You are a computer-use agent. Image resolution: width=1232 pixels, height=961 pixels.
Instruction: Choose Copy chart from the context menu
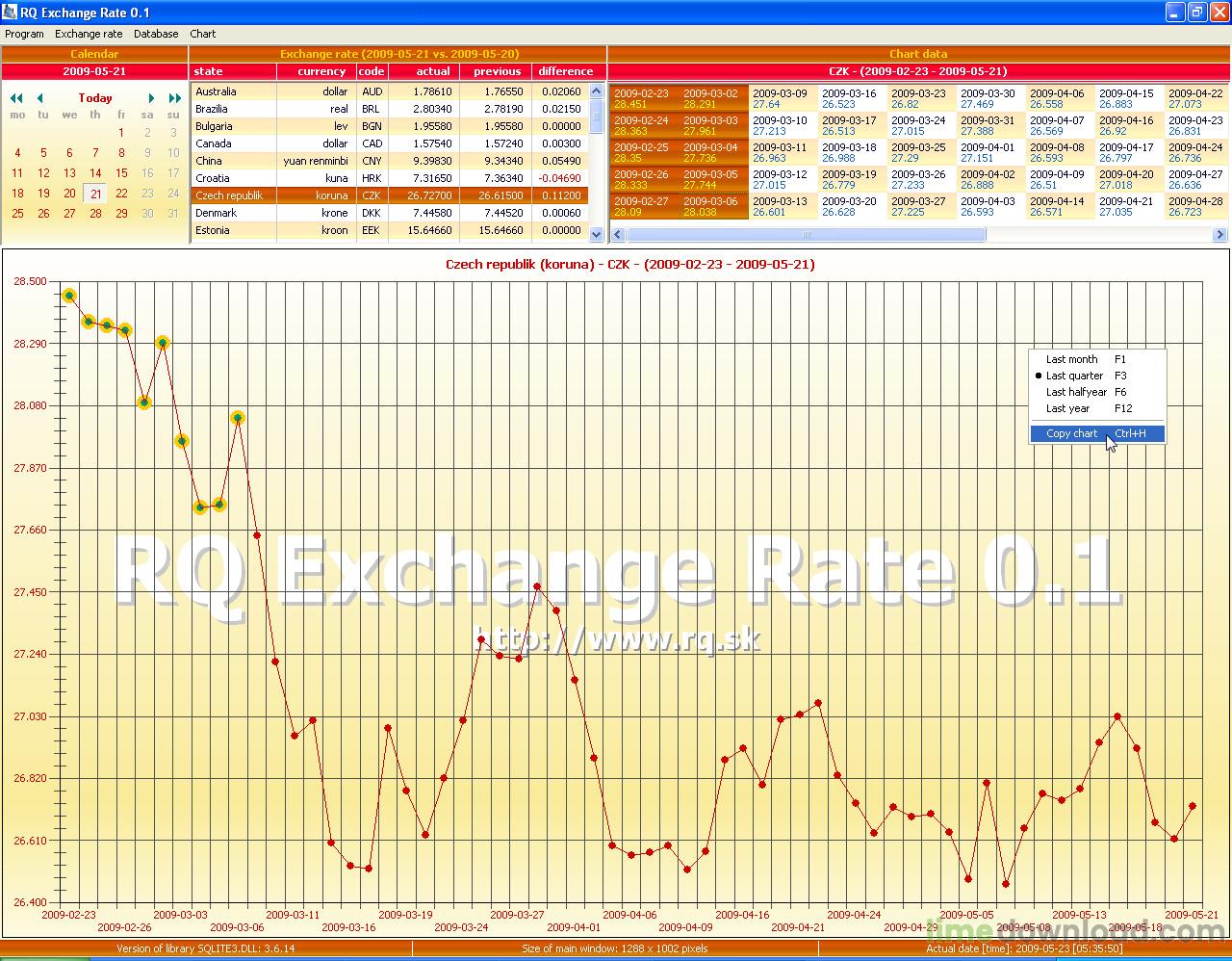click(1070, 433)
